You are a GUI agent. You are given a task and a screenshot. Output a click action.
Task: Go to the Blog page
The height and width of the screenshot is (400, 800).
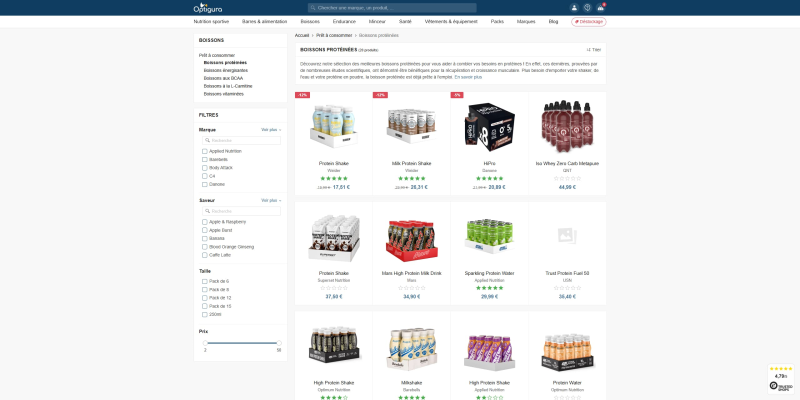coord(553,22)
